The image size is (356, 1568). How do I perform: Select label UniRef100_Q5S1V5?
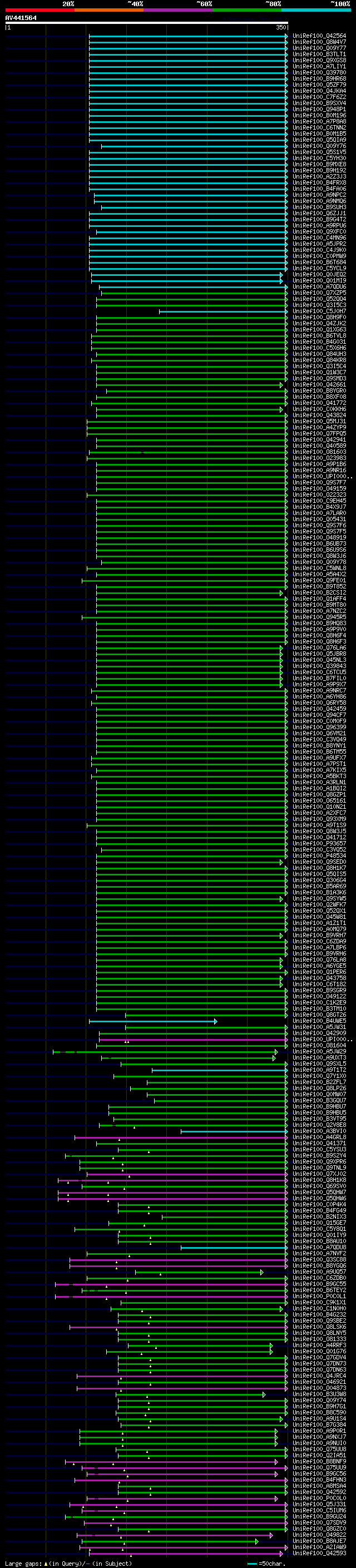pyautogui.click(x=319, y=152)
